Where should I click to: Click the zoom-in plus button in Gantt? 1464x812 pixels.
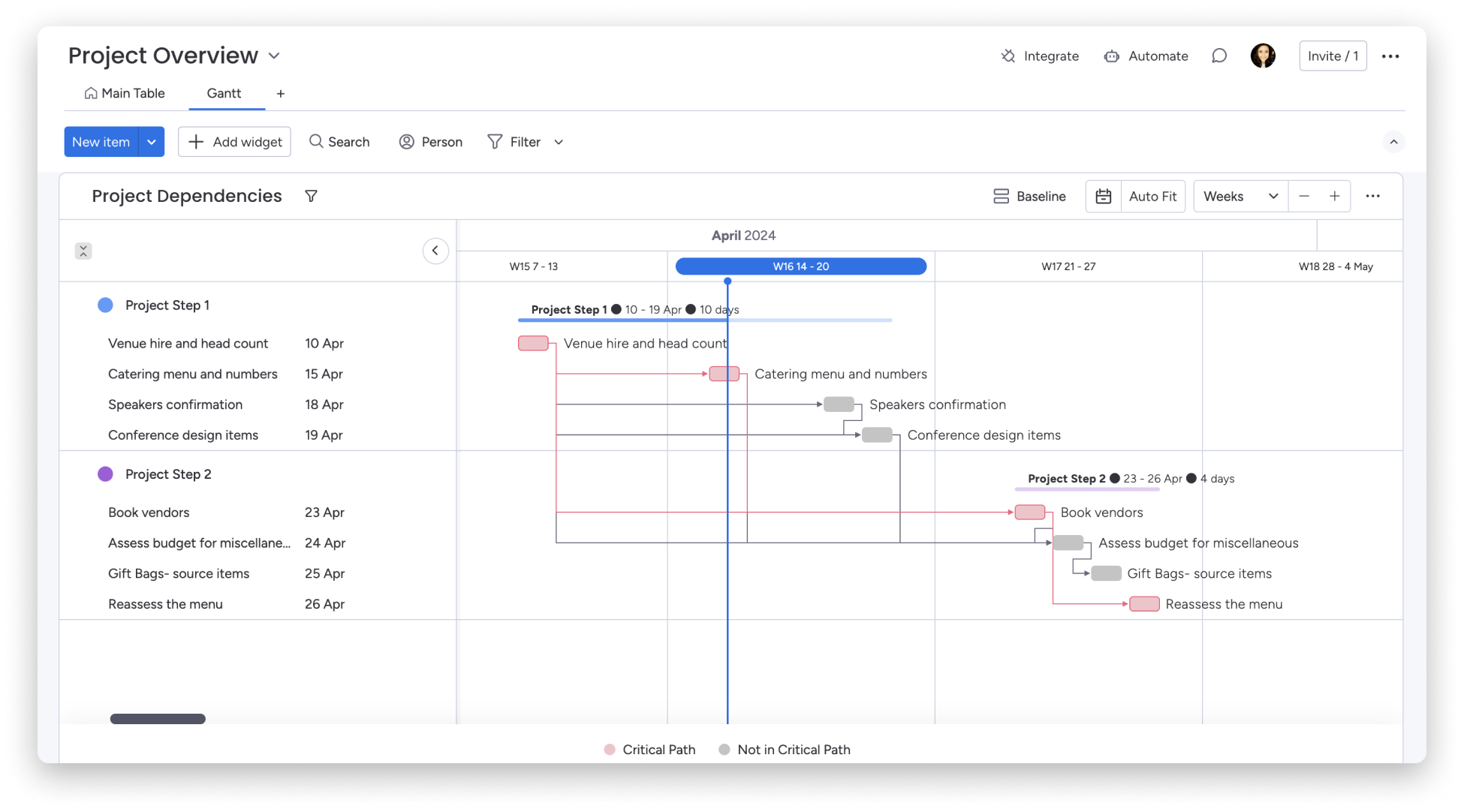pyautogui.click(x=1335, y=195)
